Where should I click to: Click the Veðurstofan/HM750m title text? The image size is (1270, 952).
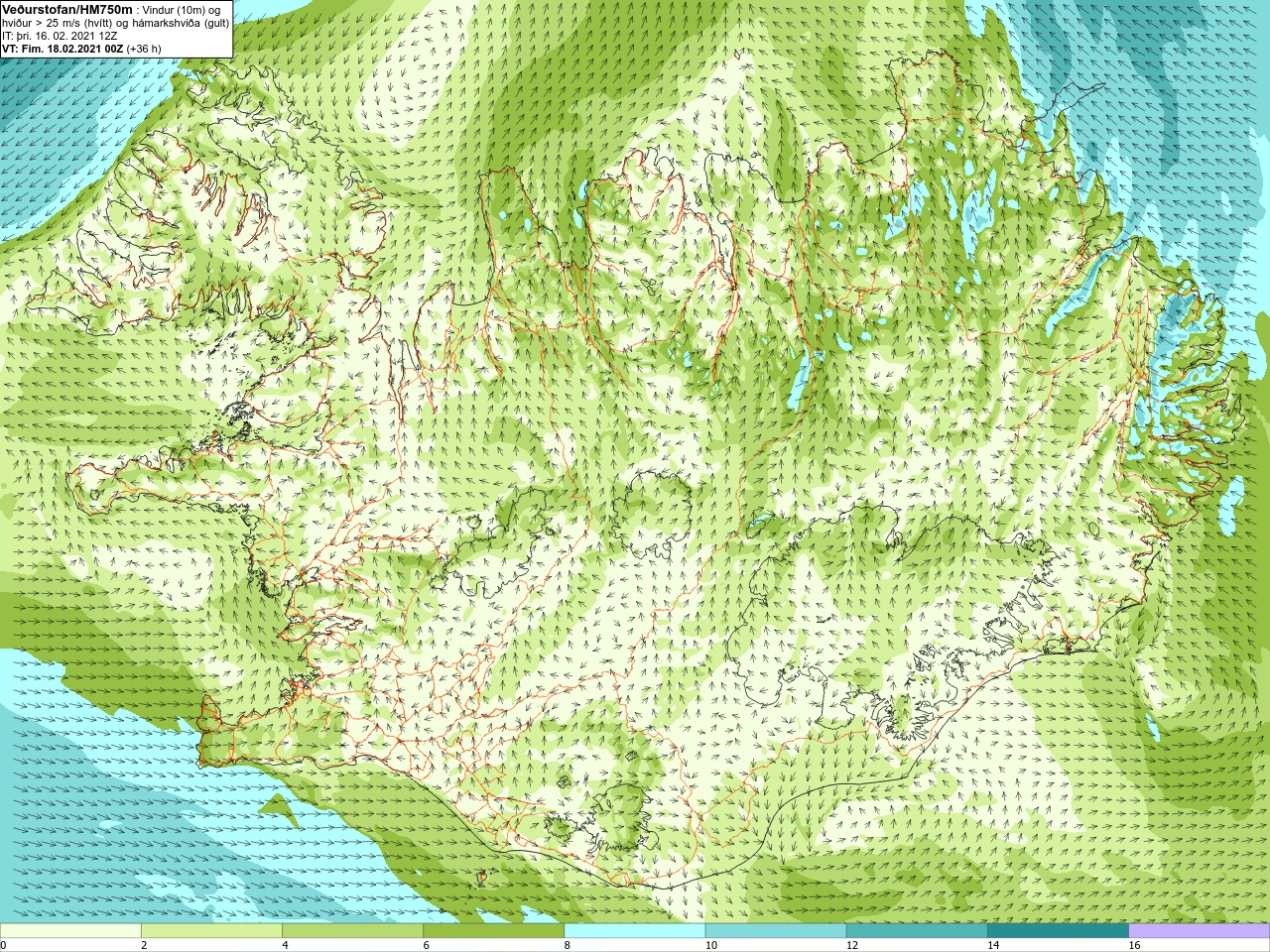point(67,9)
